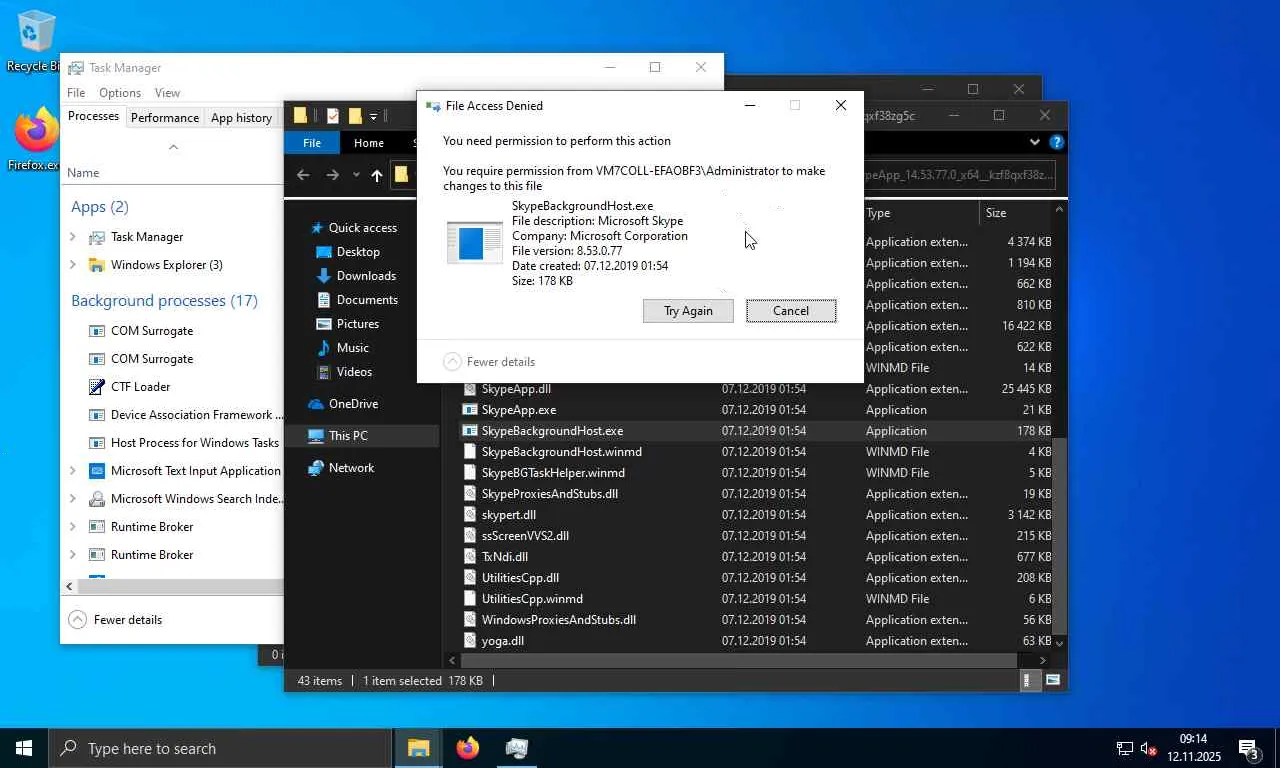
Task: Open the Home tab in Explorer ribbon
Action: tap(368, 143)
